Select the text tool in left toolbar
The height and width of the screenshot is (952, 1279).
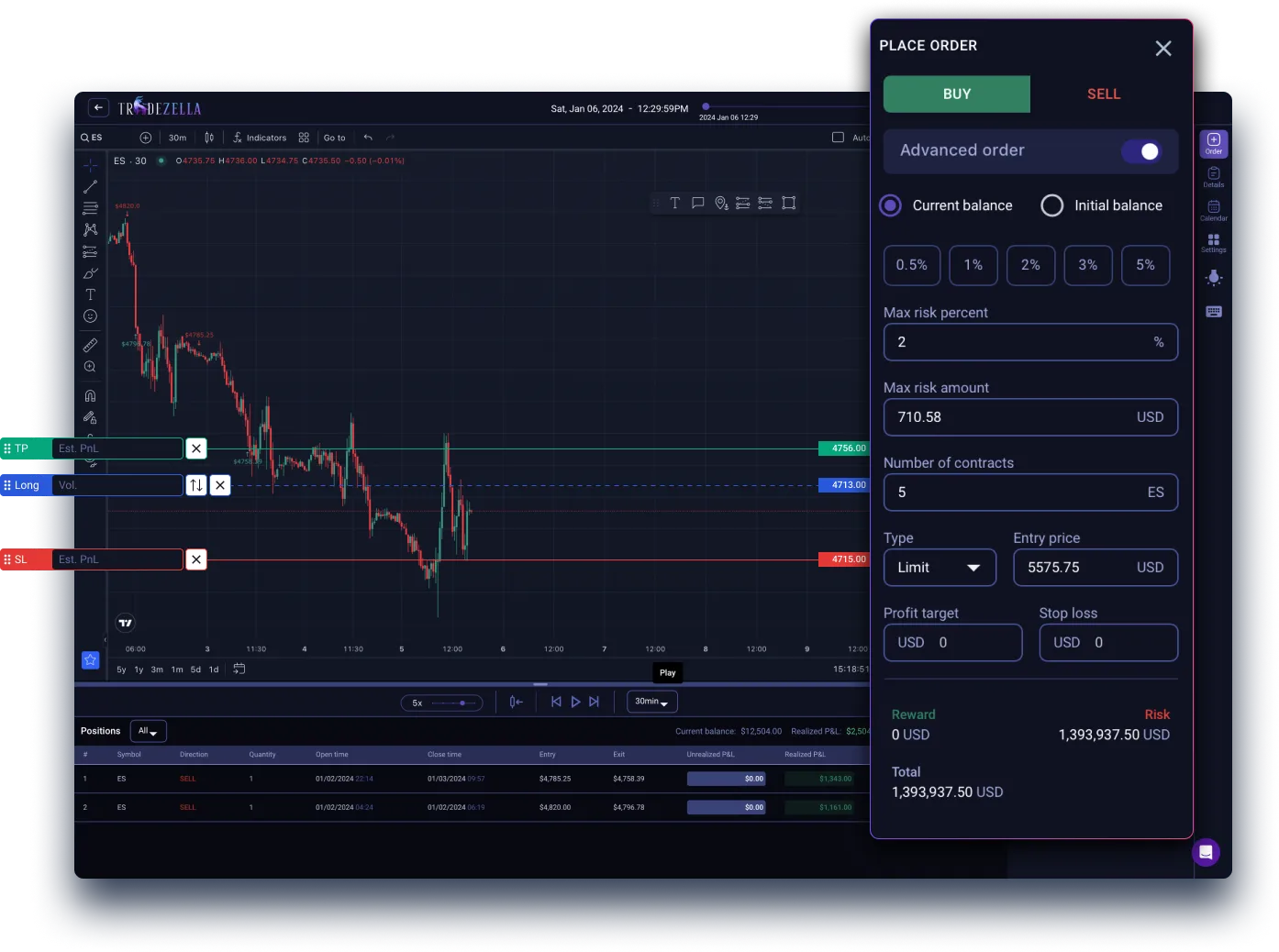coord(90,294)
